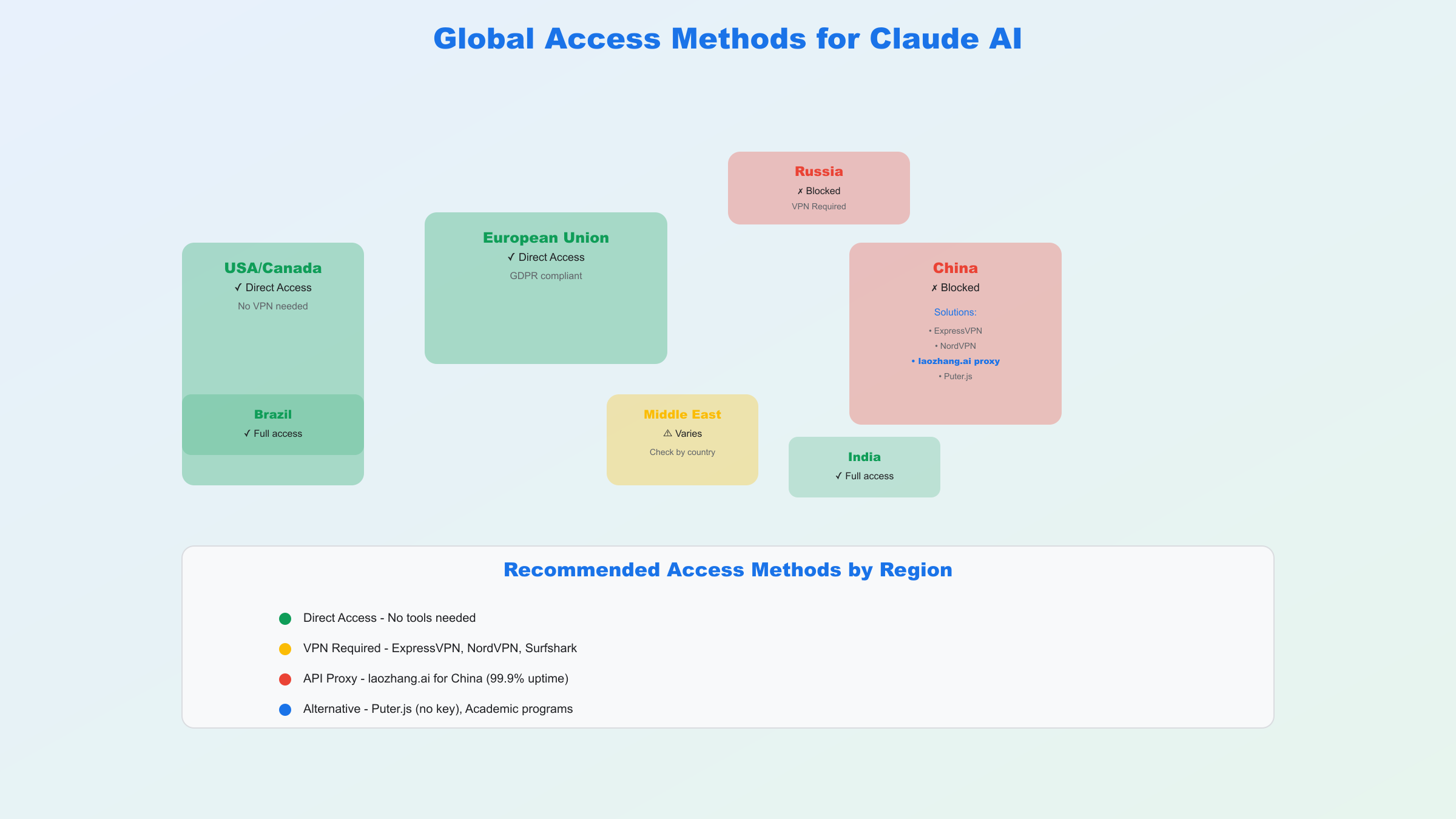1456x819 pixels.
Task: Select the India region heading
Action: coord(864,457)
